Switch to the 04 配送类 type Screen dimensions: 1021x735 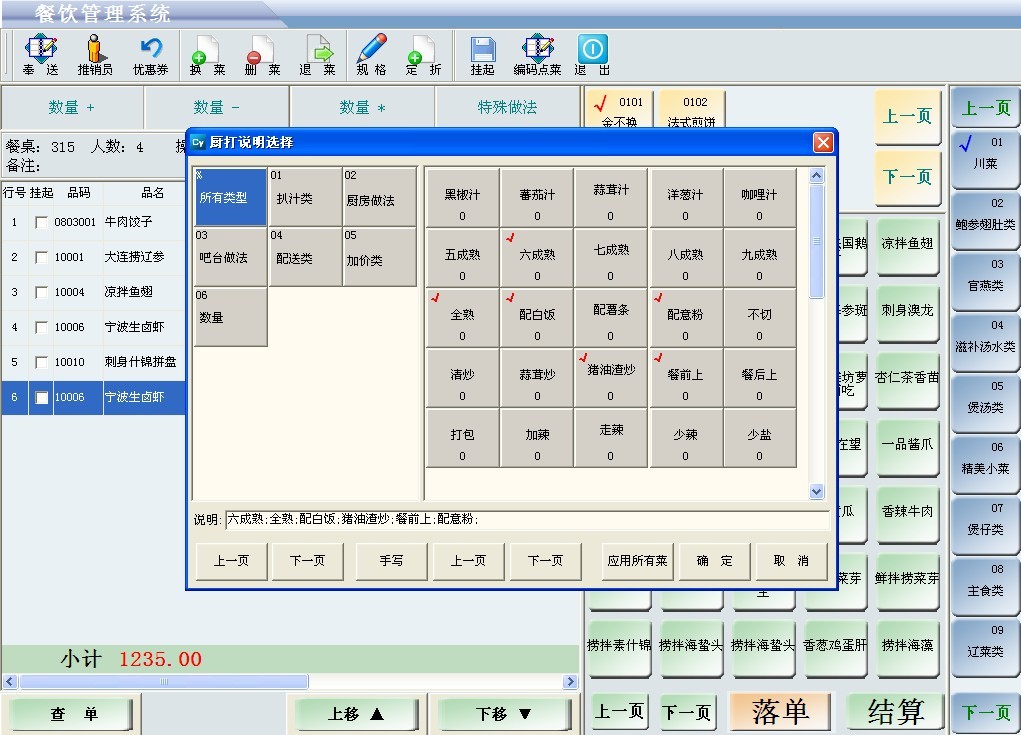(x=305, y=257)
